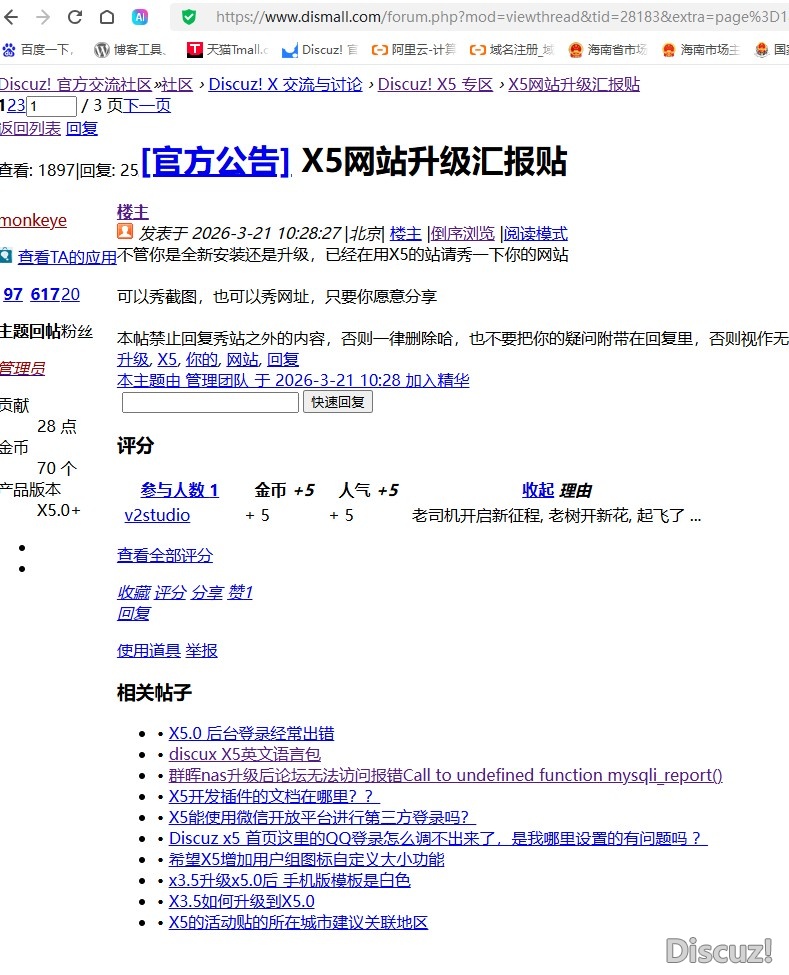Open X5的活动贴的所在城市 thread
789x975 pixels.
click(x=298, y=923)
